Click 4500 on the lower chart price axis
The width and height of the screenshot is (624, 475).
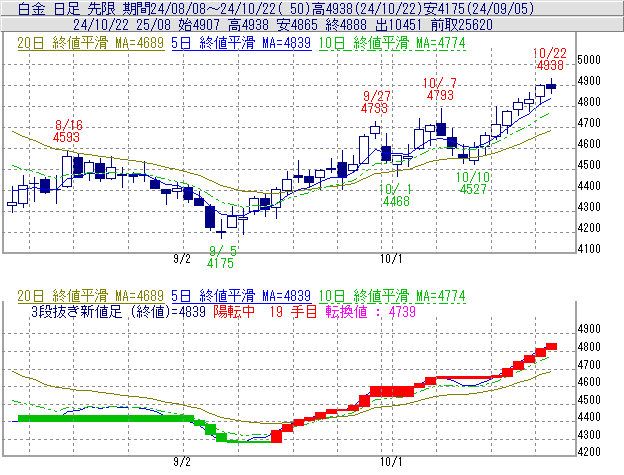click(589, 399)
